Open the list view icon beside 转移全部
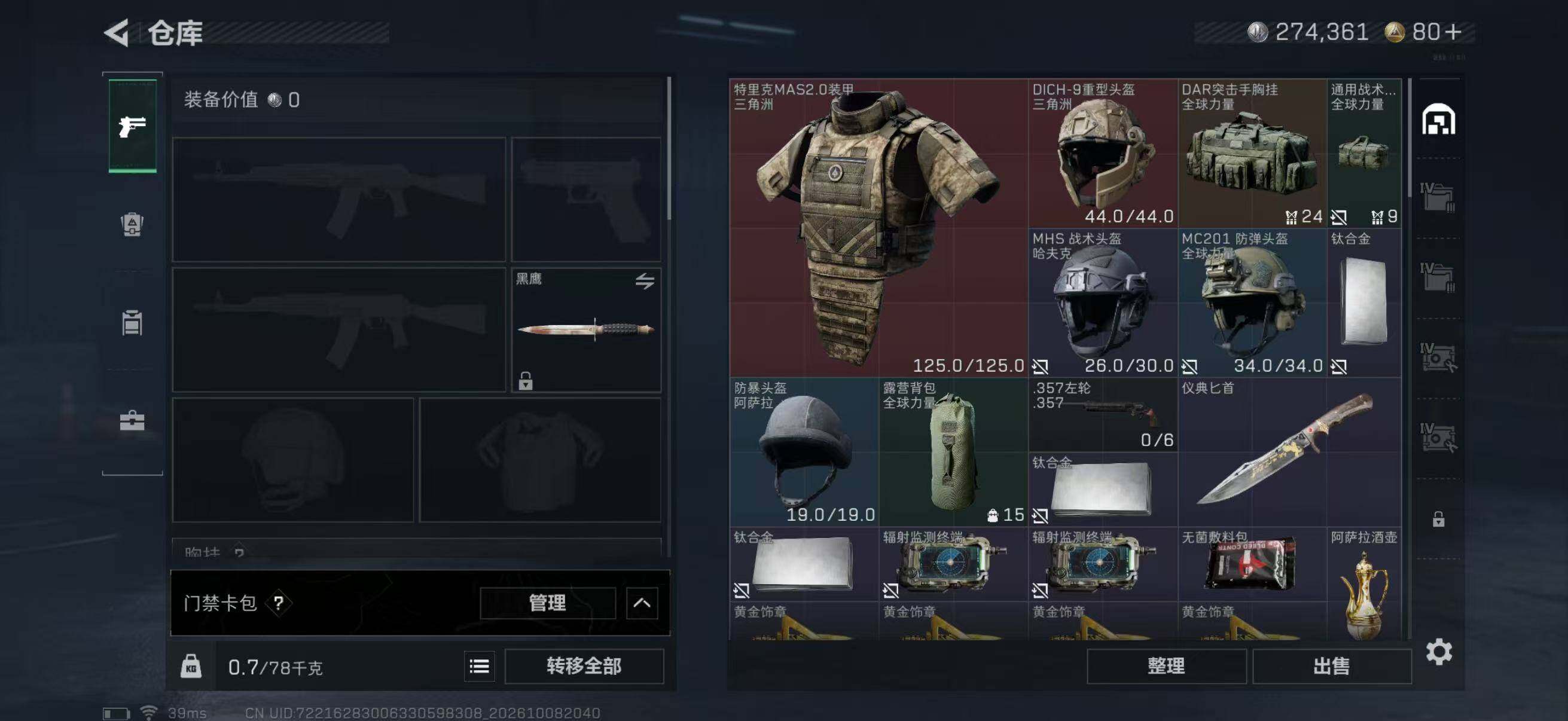 click(479, 667)
